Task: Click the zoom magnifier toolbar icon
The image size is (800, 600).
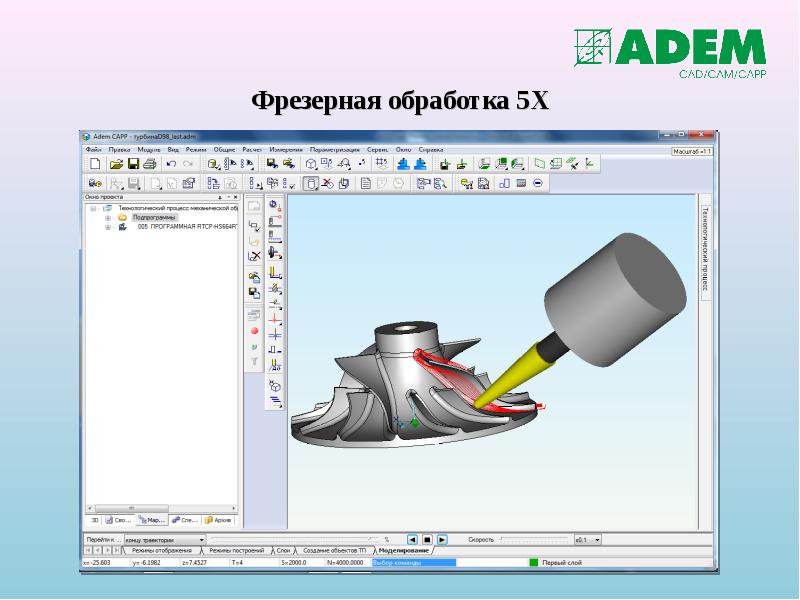Action: point(344,164)
